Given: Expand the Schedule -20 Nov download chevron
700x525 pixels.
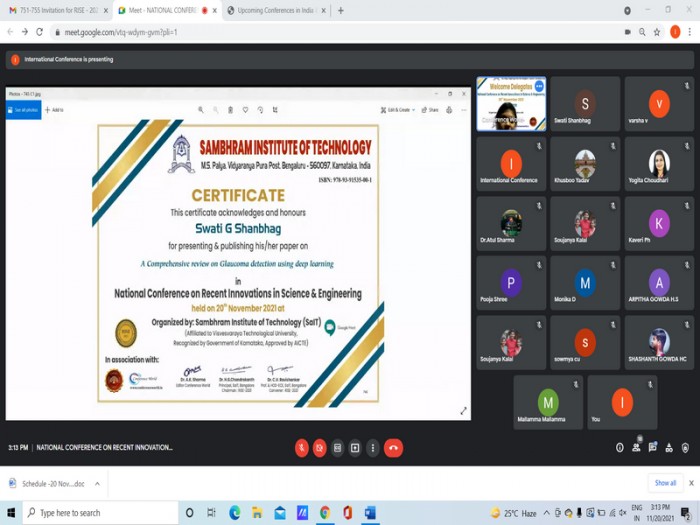Looking at the screenshot, I should [97, 483].
